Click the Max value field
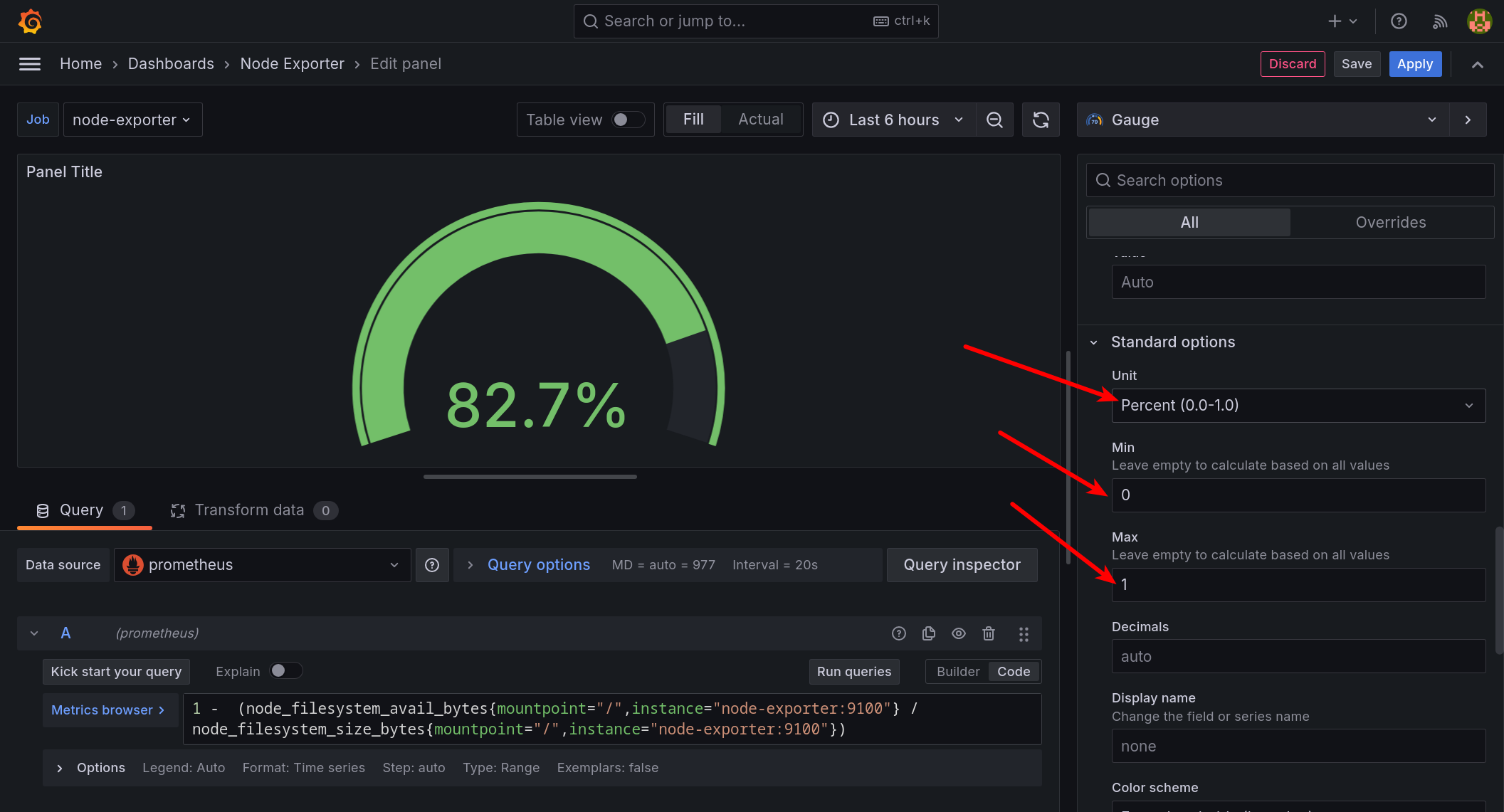The image size is (1504, 812). click(1298, 585)
